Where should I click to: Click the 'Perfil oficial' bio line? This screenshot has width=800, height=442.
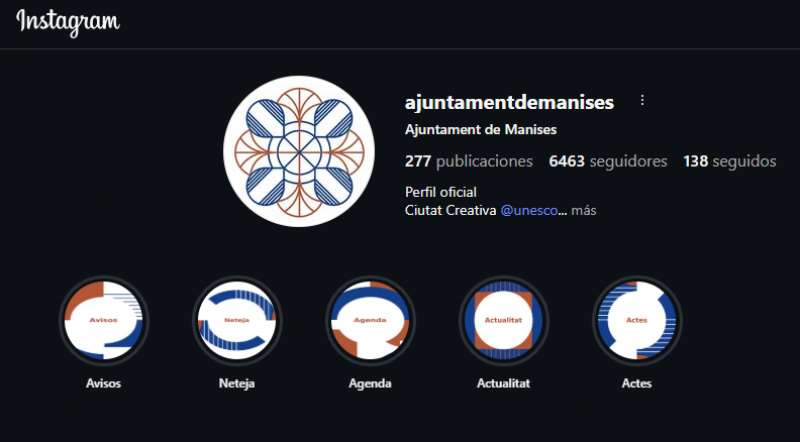[x=441, y=192]
